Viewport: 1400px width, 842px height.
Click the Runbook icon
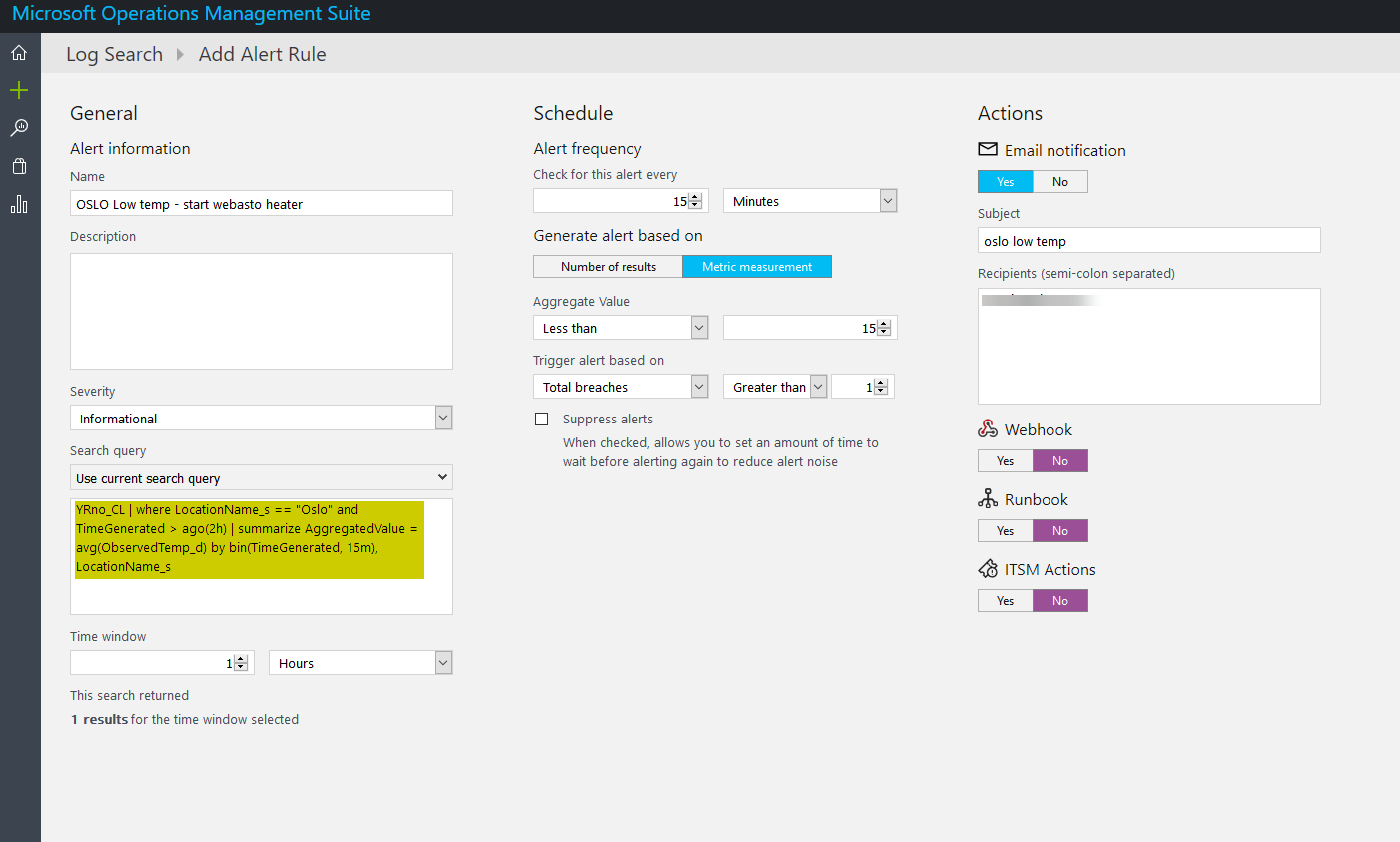[988, 498]
